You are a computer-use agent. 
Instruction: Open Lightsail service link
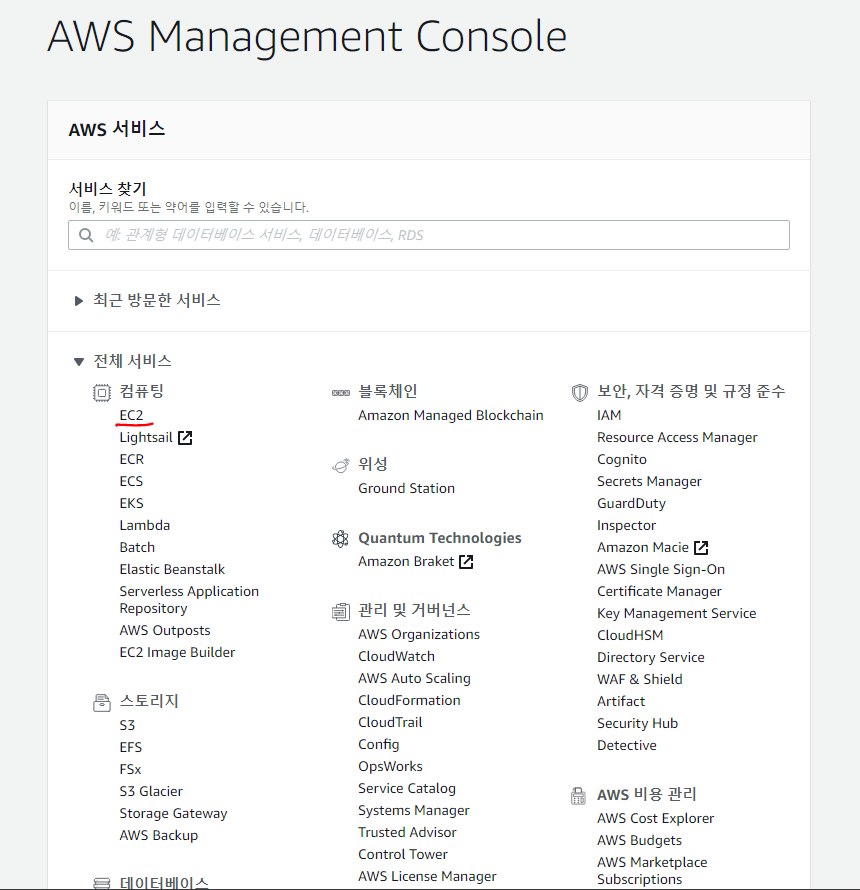[146, 438]
